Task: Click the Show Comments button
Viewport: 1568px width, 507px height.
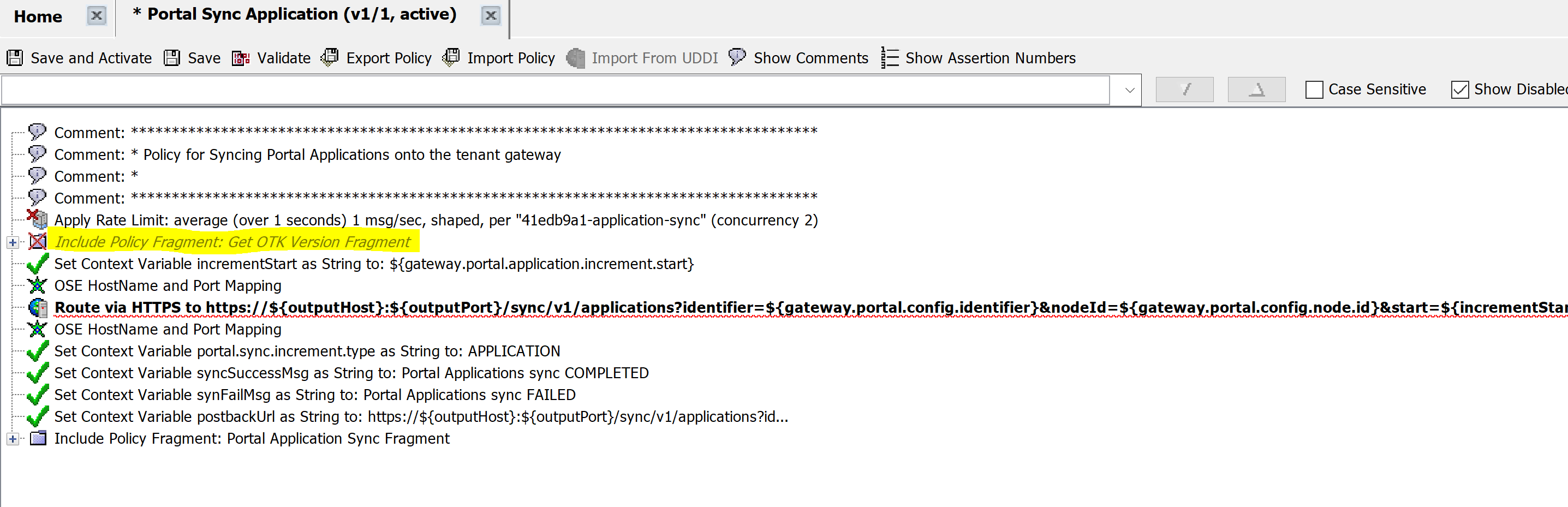Action: 798,58
